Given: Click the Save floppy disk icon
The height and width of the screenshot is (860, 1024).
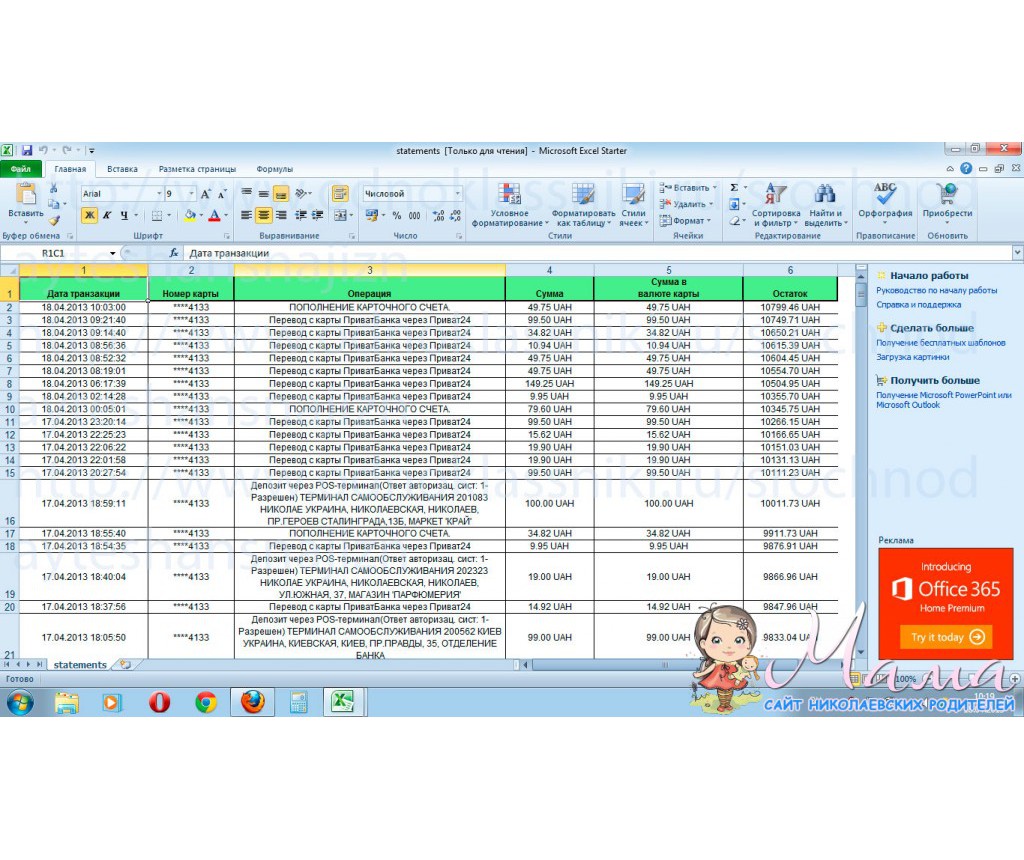Looking at the screenshot, I should (x=27, y=150).
